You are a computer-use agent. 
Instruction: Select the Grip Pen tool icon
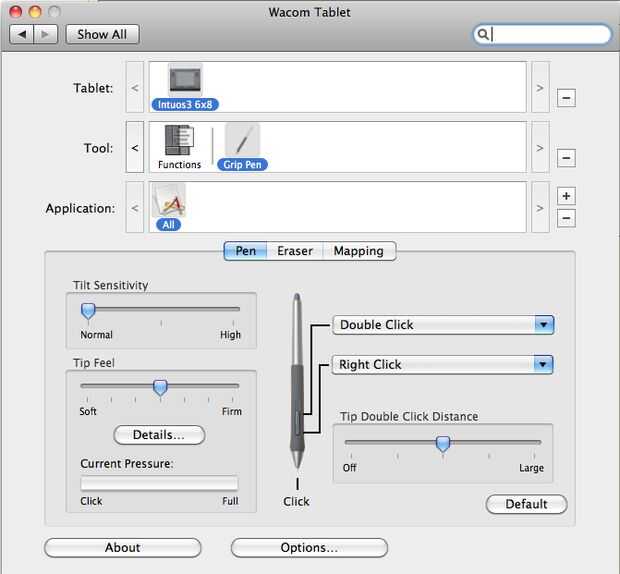click(242, 140)
